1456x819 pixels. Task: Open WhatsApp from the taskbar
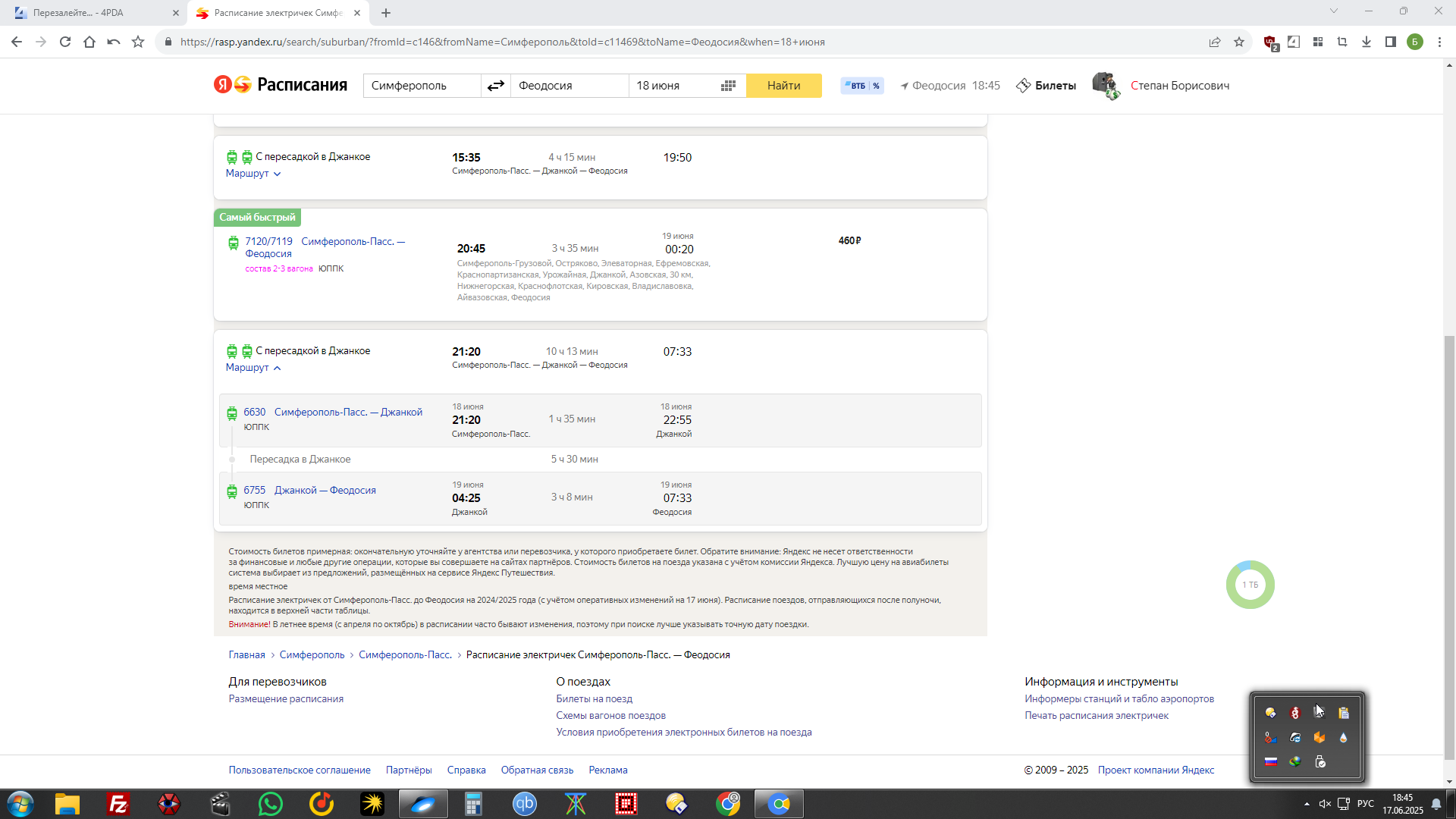click(271, 804)
